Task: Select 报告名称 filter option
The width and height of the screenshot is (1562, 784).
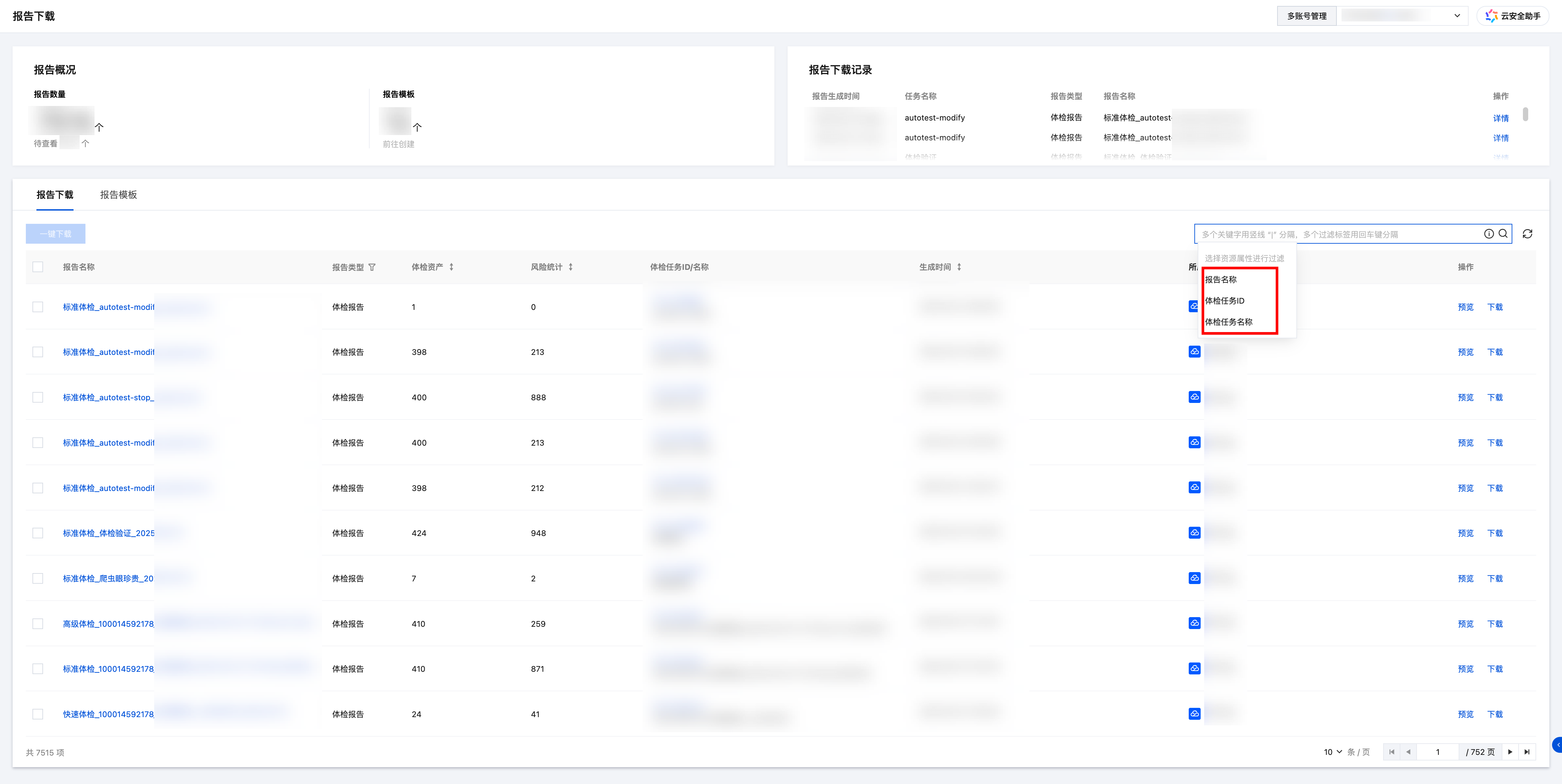Action: pyautogui.click(x=1221, y=279)
